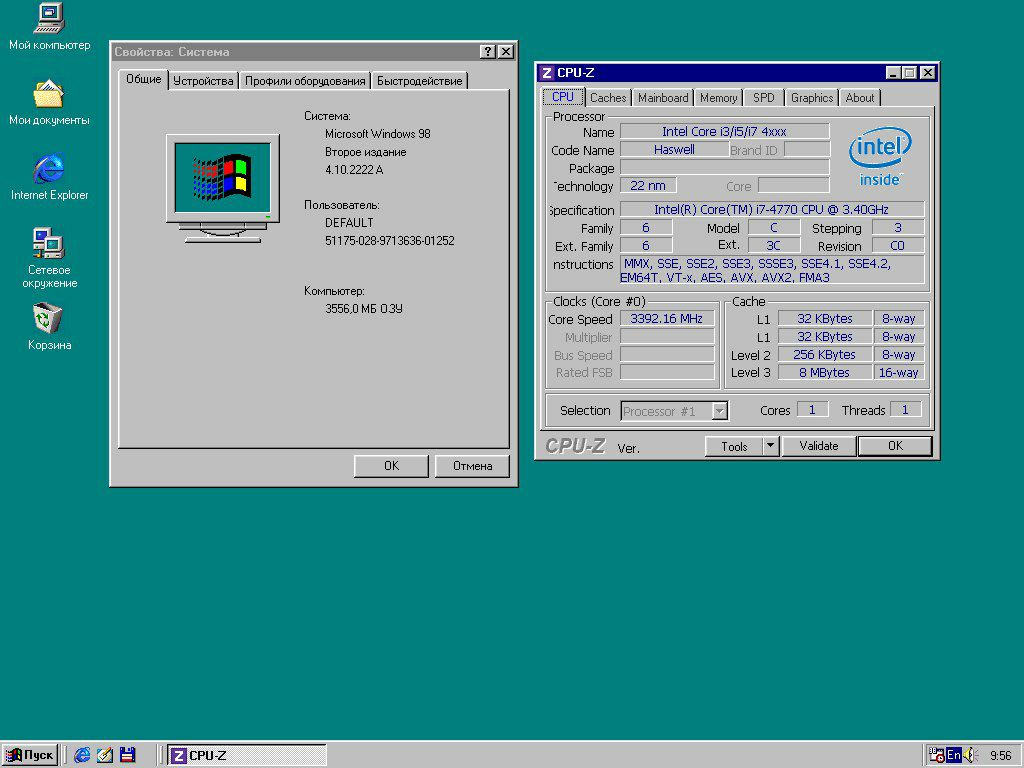Click the Instructions list MMX, SSE text
1024x768 pixels.
[771, 270]
